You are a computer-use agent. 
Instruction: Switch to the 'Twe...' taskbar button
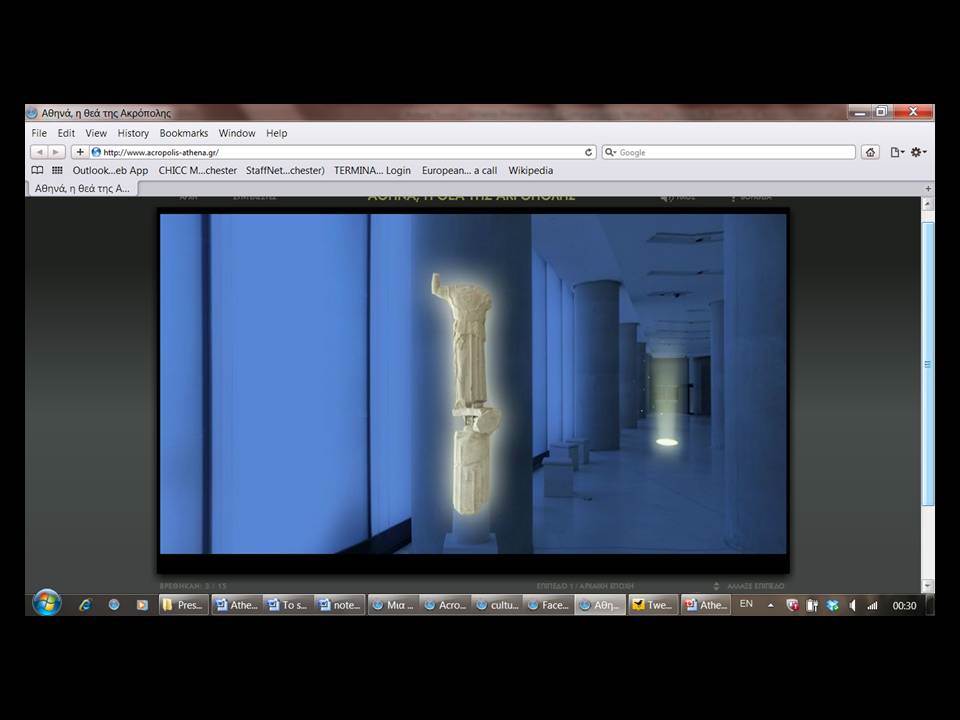point(653,605)
